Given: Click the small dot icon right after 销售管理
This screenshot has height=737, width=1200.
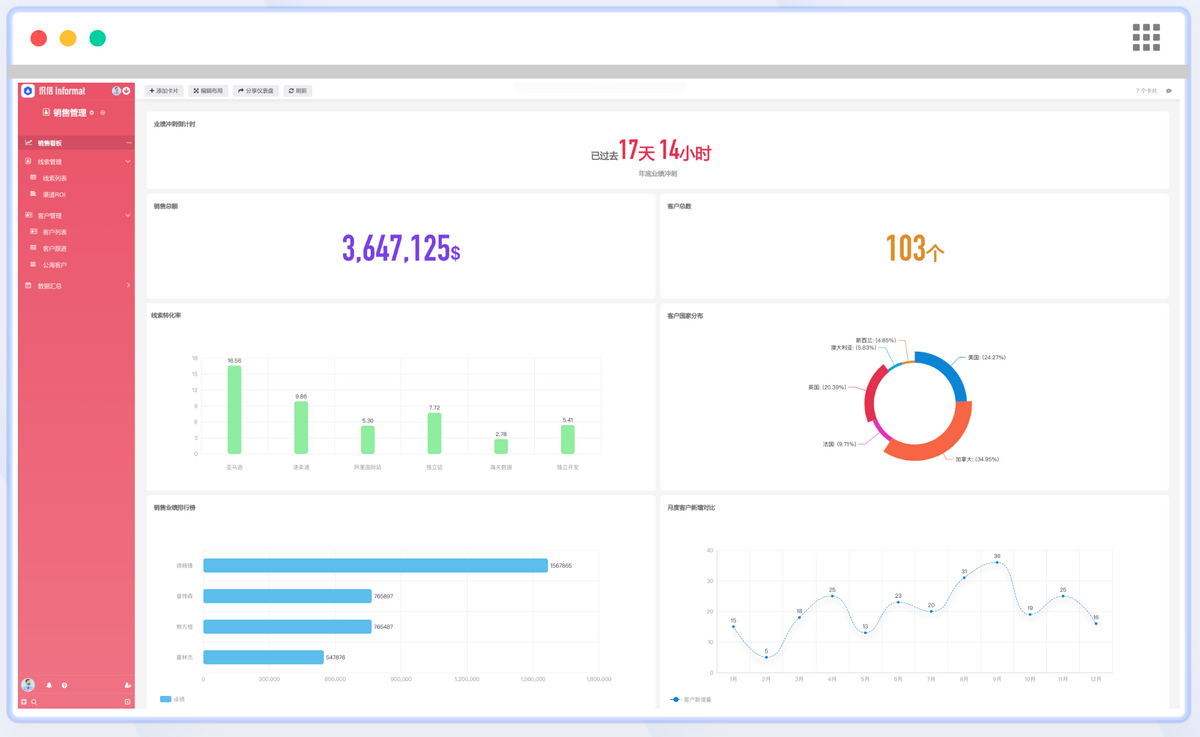Looking at the screenshot, I should pyautogui.click(x=92, y=113).
